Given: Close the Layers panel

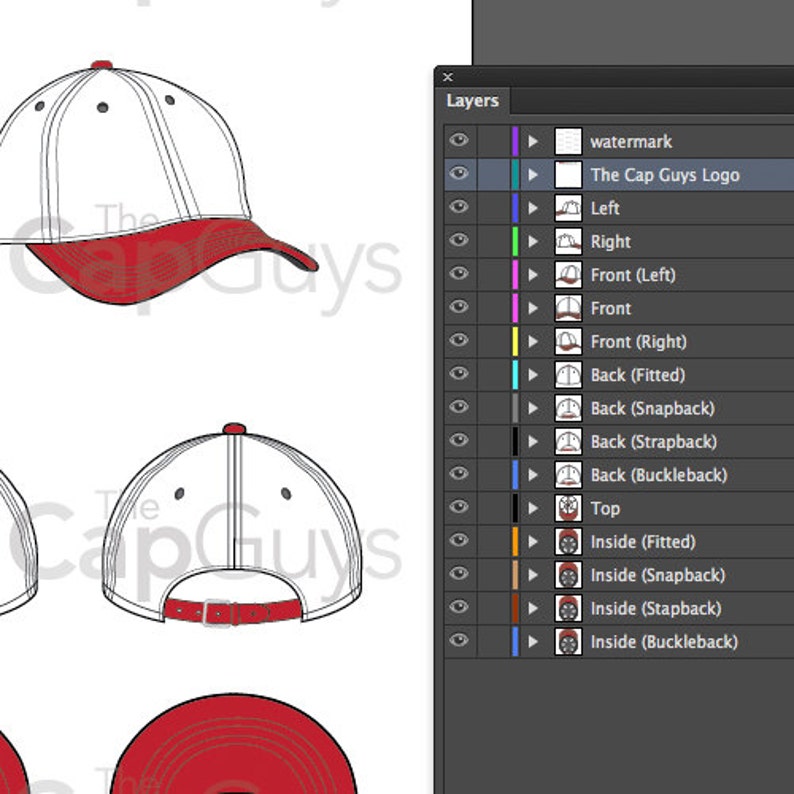Looking at the screenshot, I should click(448, 77).
